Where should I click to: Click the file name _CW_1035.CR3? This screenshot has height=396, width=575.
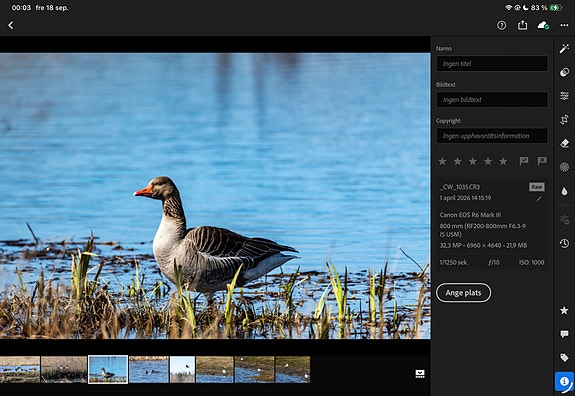[x=459, y=187]
